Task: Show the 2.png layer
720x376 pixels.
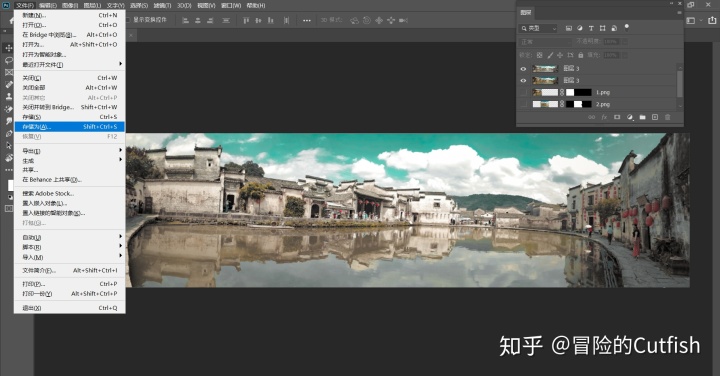Action: coord(523,104)
